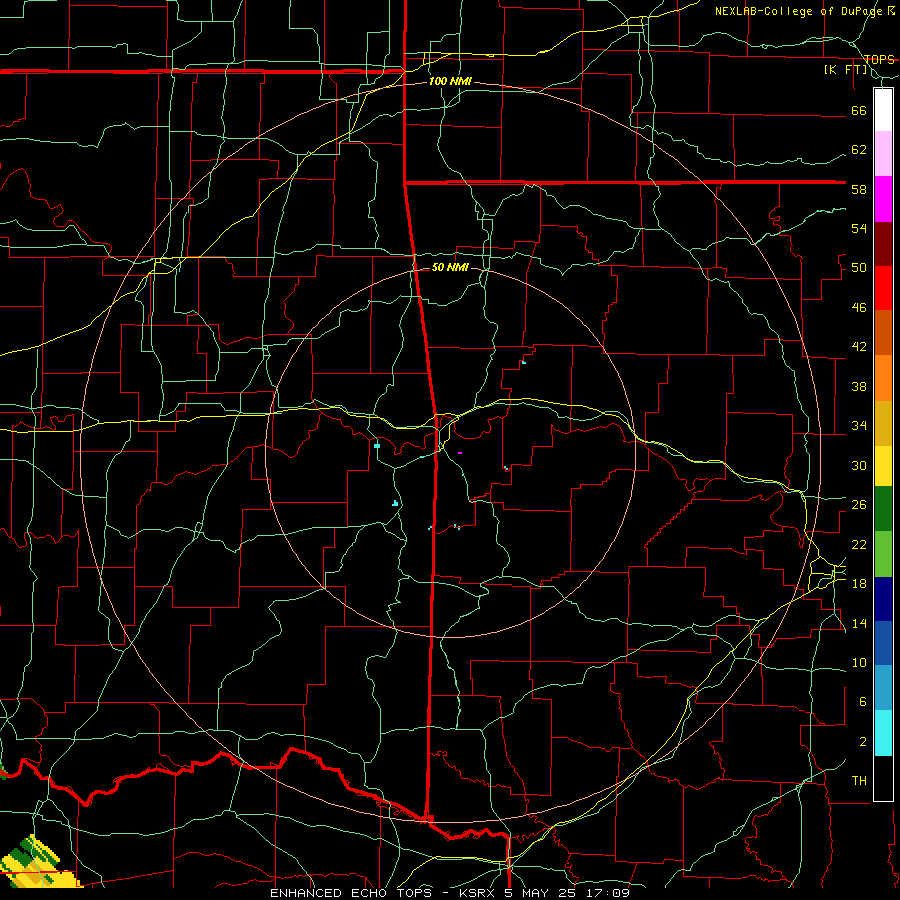Screen dimensions: 900x900
Task: Click the 50 NMI range ring label
Action: tap(450, 267)
